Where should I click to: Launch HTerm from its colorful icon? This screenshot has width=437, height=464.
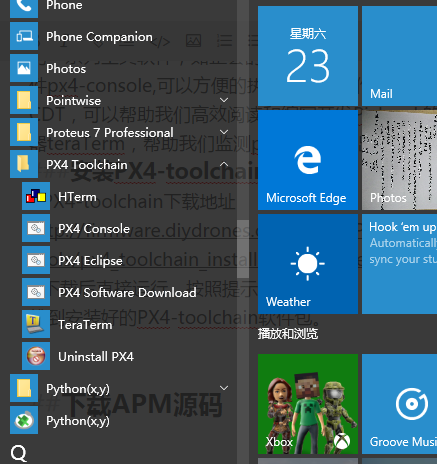click(36, 196)
